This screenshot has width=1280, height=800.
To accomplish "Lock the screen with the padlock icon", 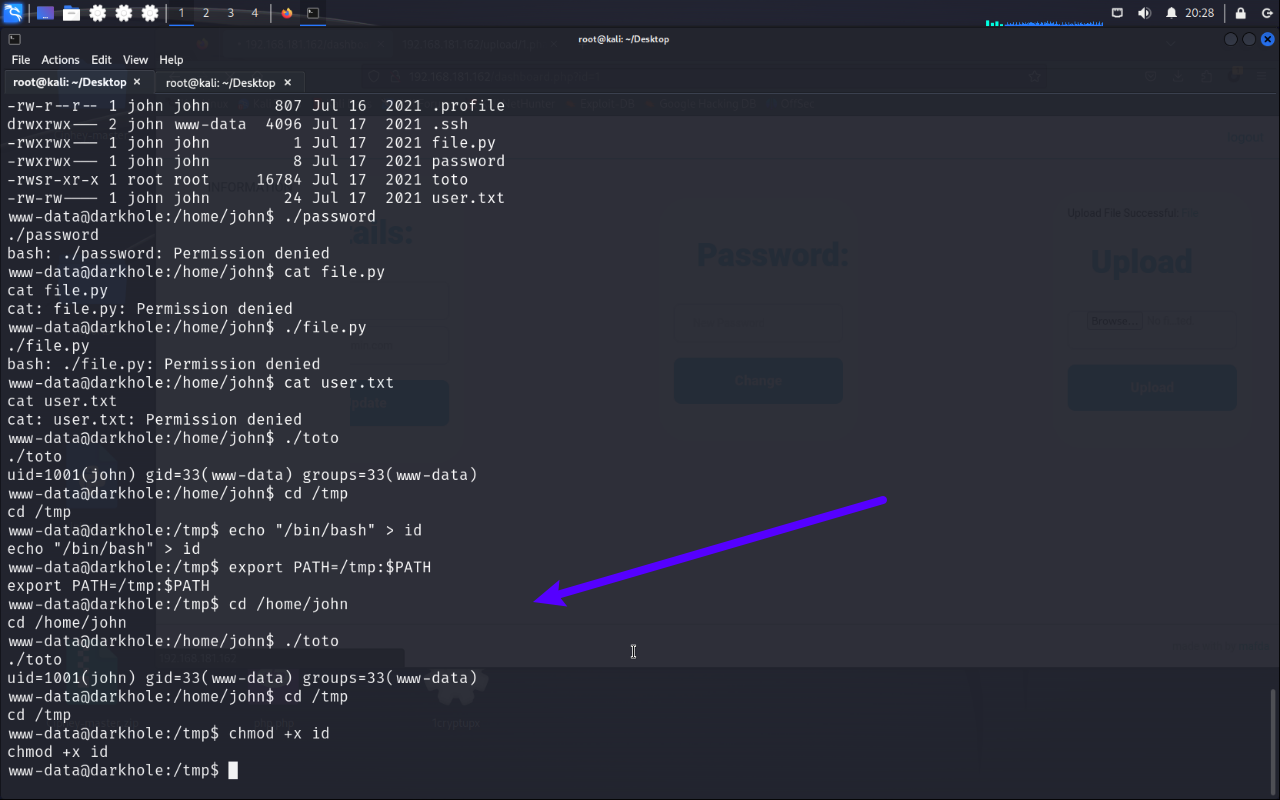I will click(1240, 13).
